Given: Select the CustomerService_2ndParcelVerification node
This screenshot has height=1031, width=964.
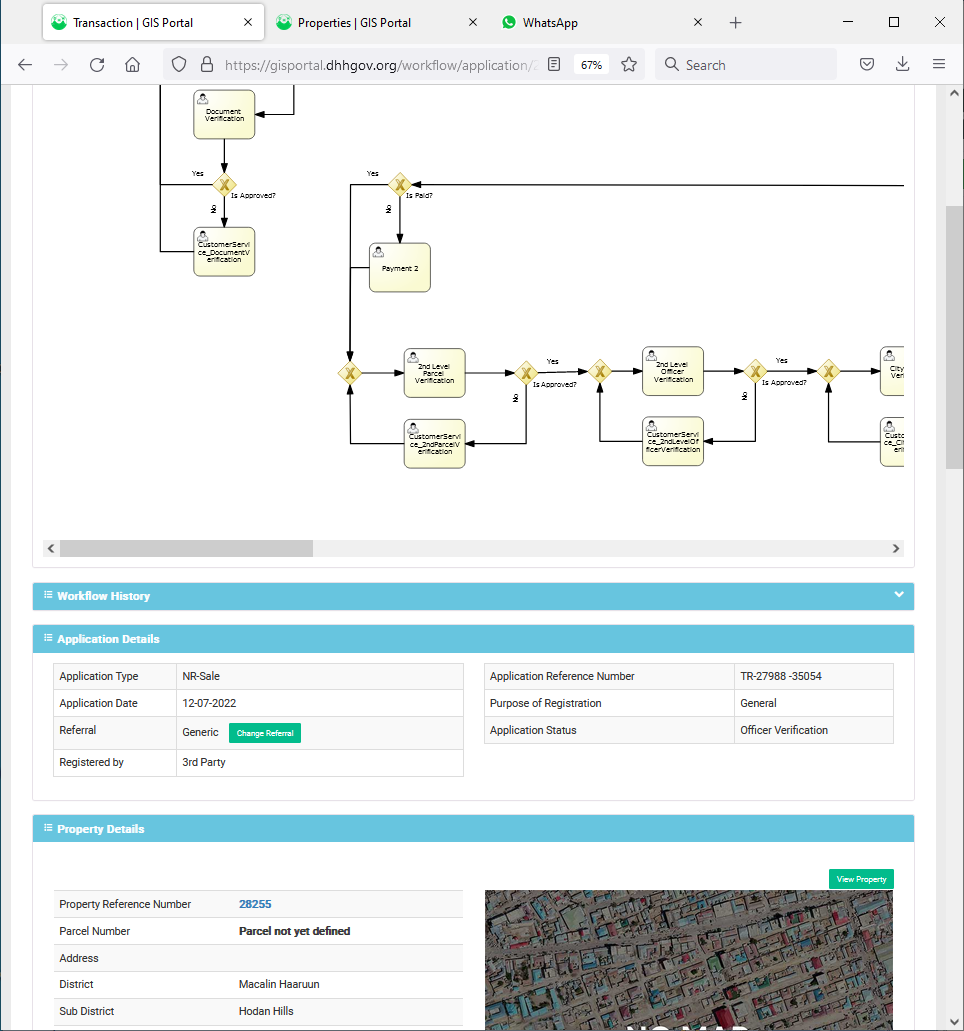Looking at the screenshot, I should click(435, 444).
